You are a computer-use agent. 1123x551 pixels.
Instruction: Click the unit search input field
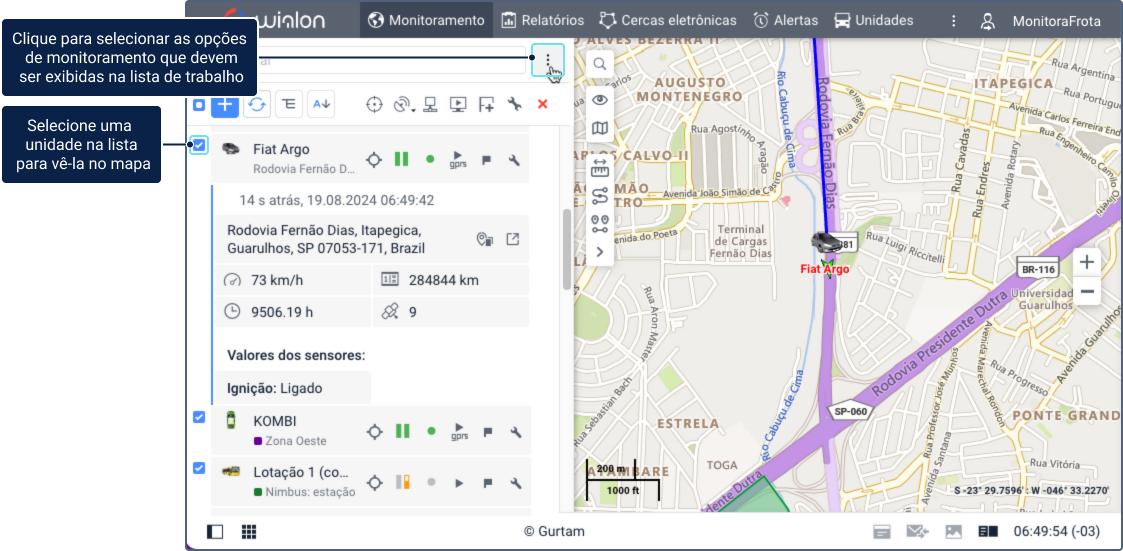392,61
